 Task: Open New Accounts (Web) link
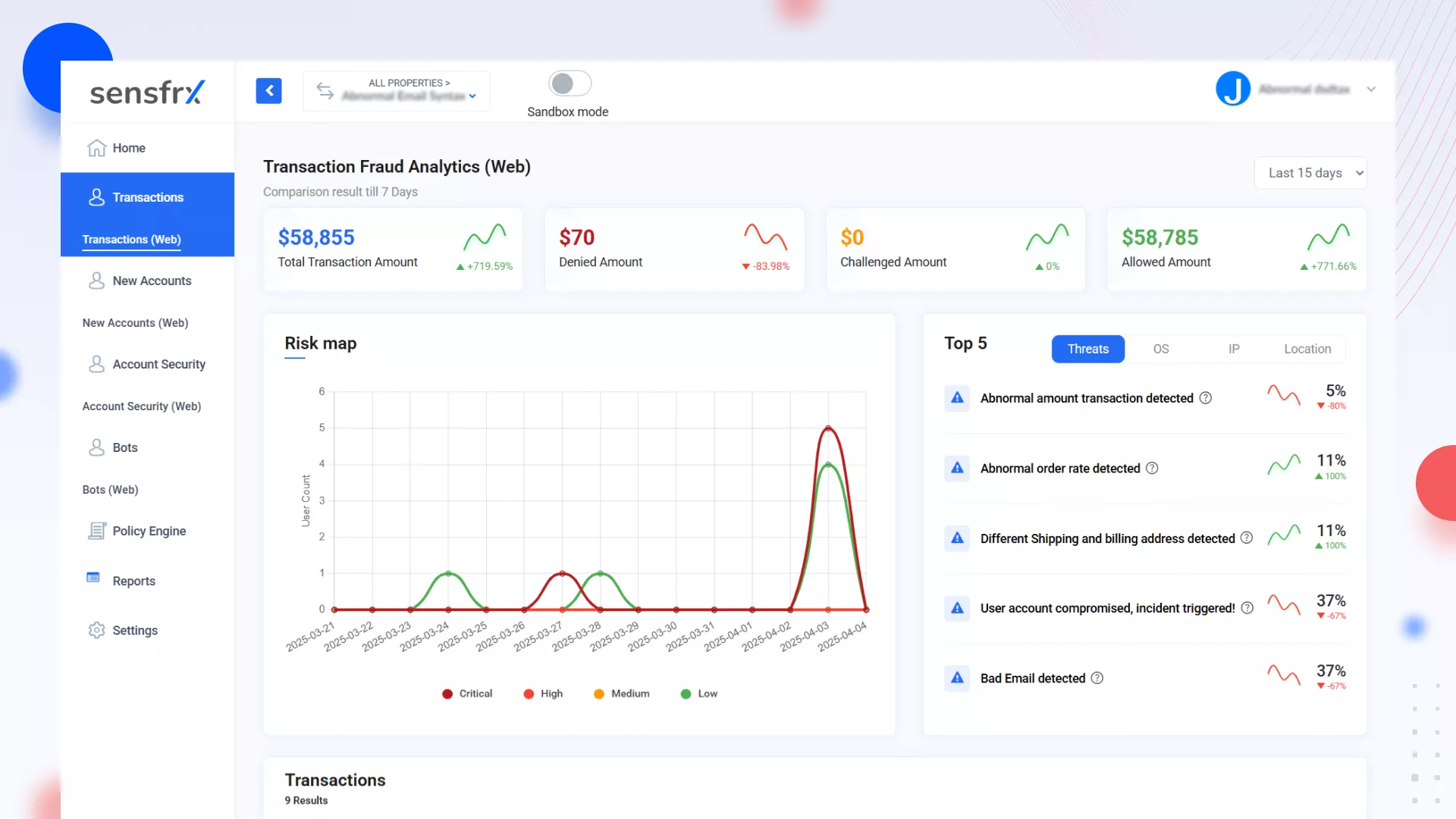[x=135, y=323]
